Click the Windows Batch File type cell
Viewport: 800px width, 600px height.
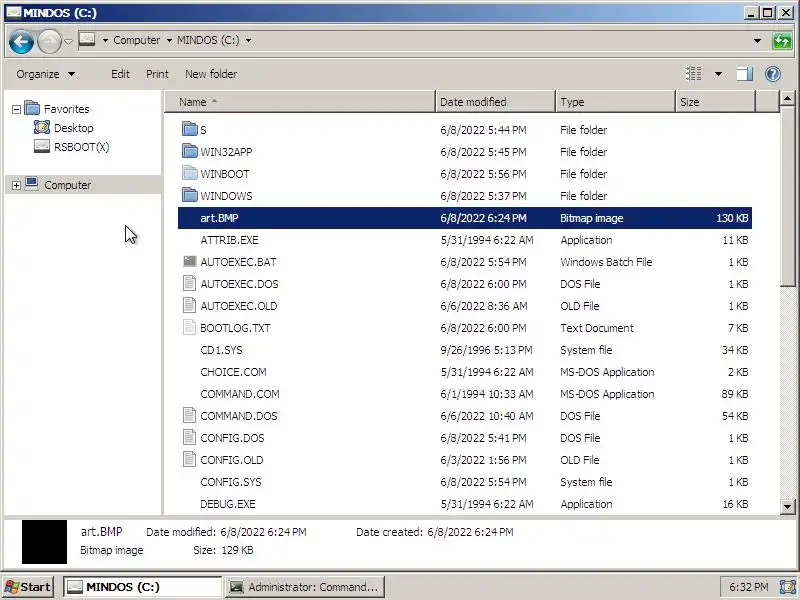[606, 262]
